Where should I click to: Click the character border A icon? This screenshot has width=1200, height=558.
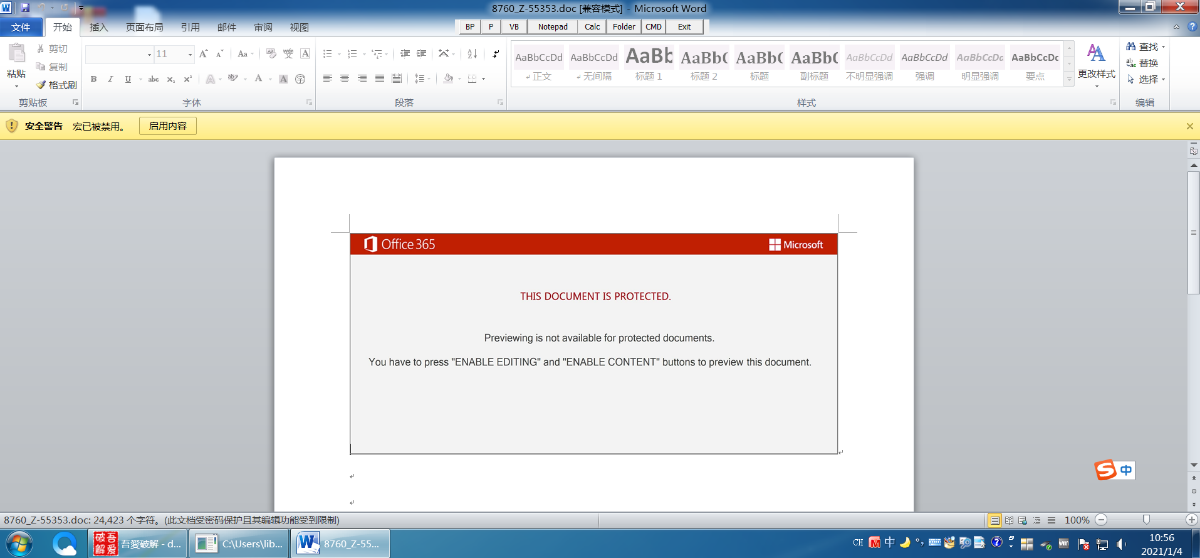(306, 54)
